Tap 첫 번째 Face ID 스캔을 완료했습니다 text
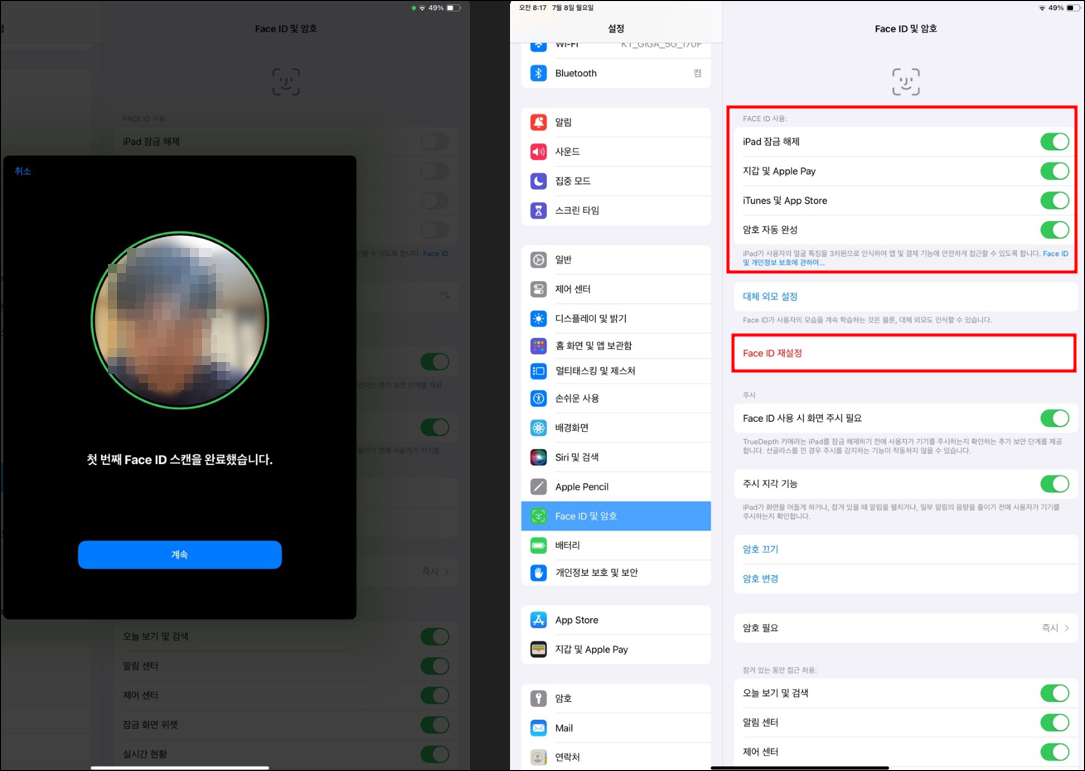This screenshot has height=771, width=1085. tap(180, 460)
